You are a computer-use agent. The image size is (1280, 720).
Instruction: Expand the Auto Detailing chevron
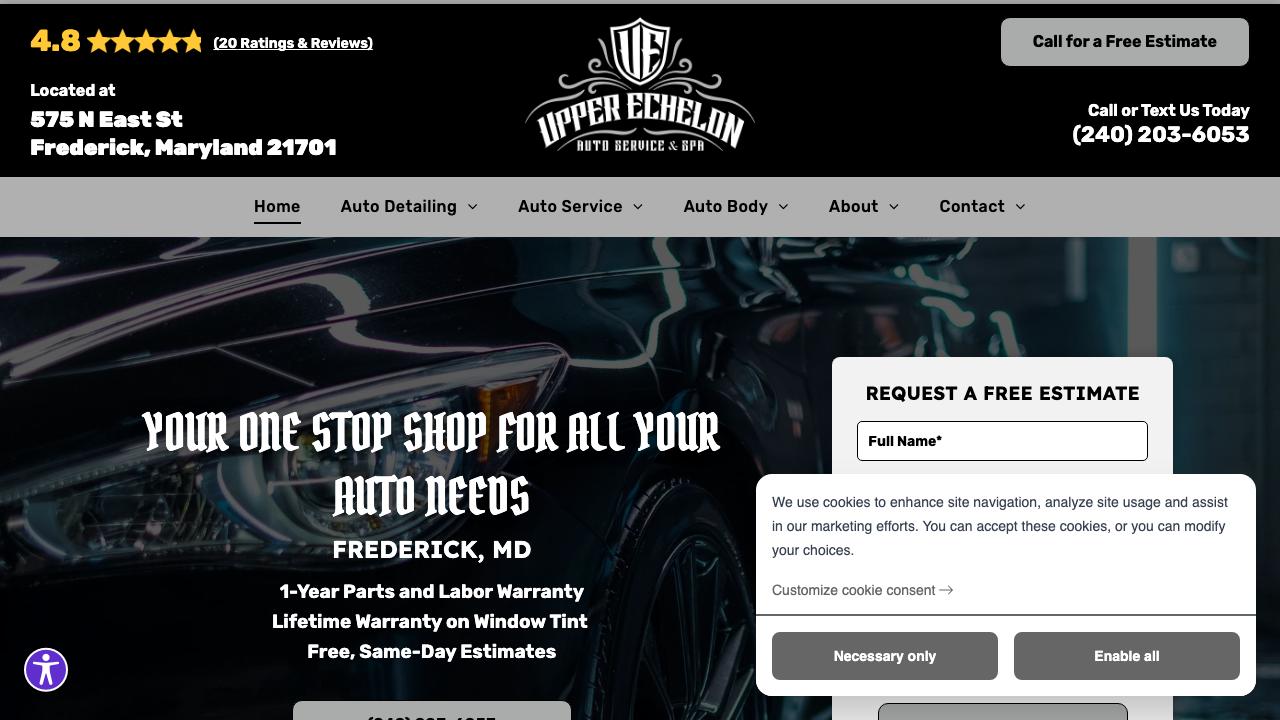472,207
